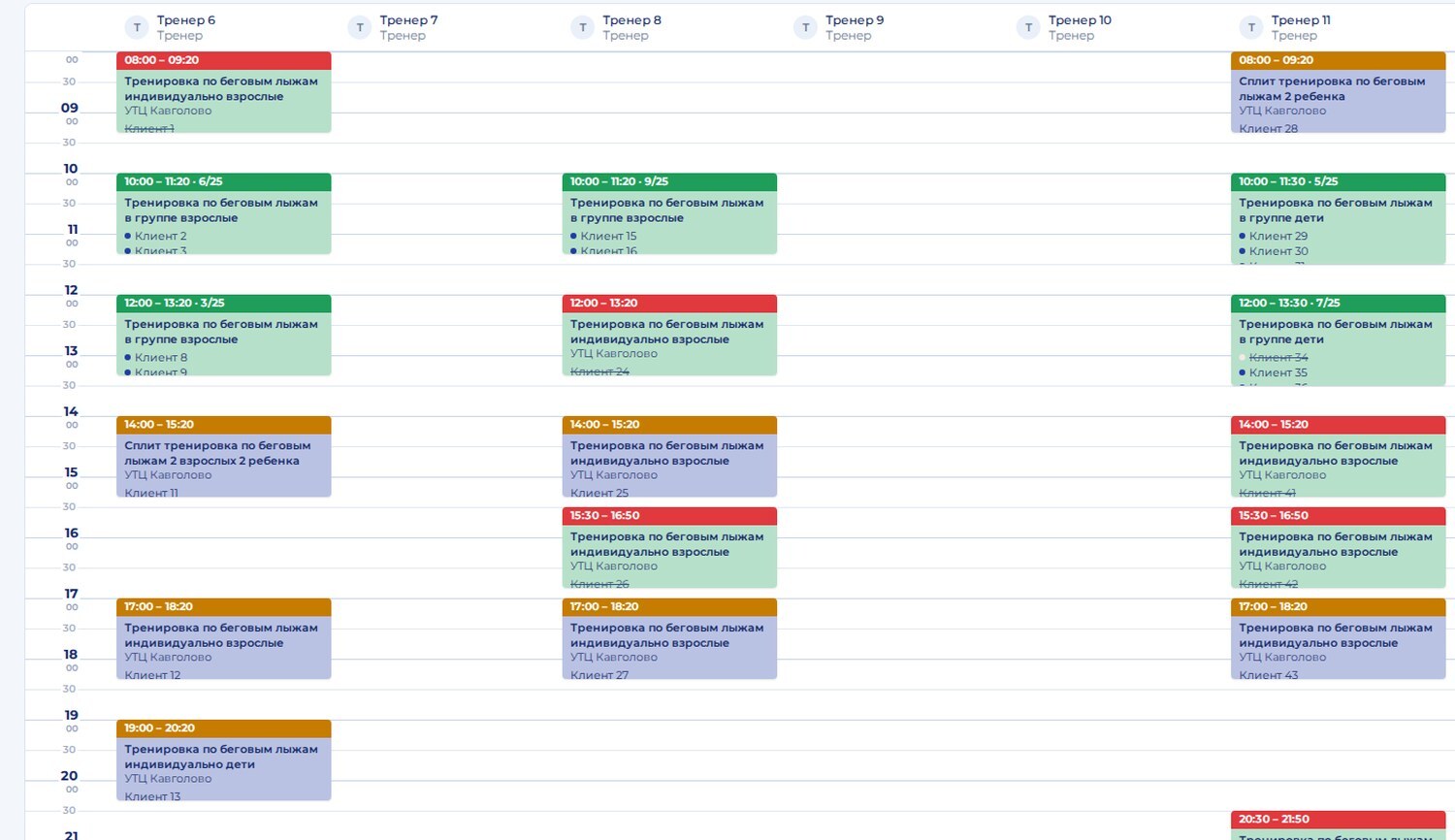1455x840 pixels.
Task: Select the Тренер 10 column name
Action: [x=1080, y=20]
